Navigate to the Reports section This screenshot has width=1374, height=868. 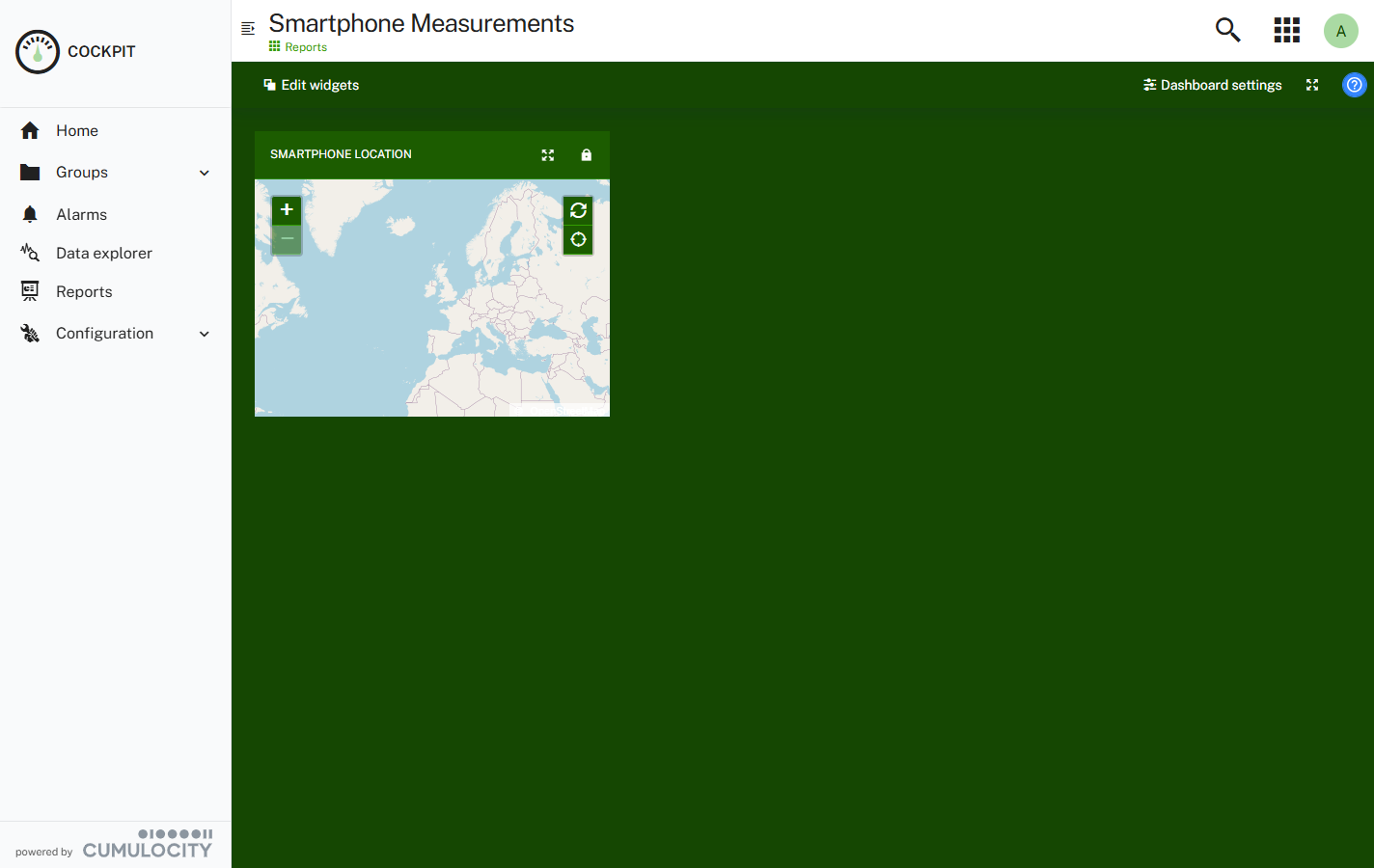point(84,291)
